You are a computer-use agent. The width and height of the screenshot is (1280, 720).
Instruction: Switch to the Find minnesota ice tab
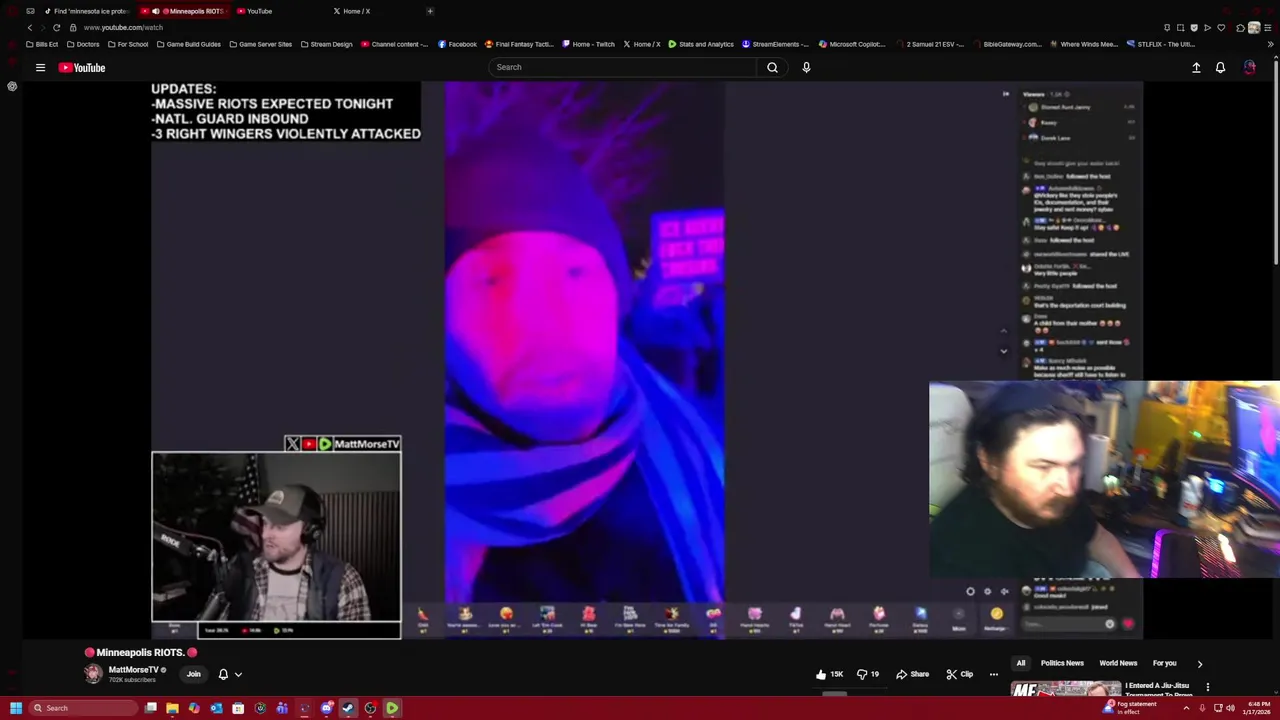tap(88, 11)
